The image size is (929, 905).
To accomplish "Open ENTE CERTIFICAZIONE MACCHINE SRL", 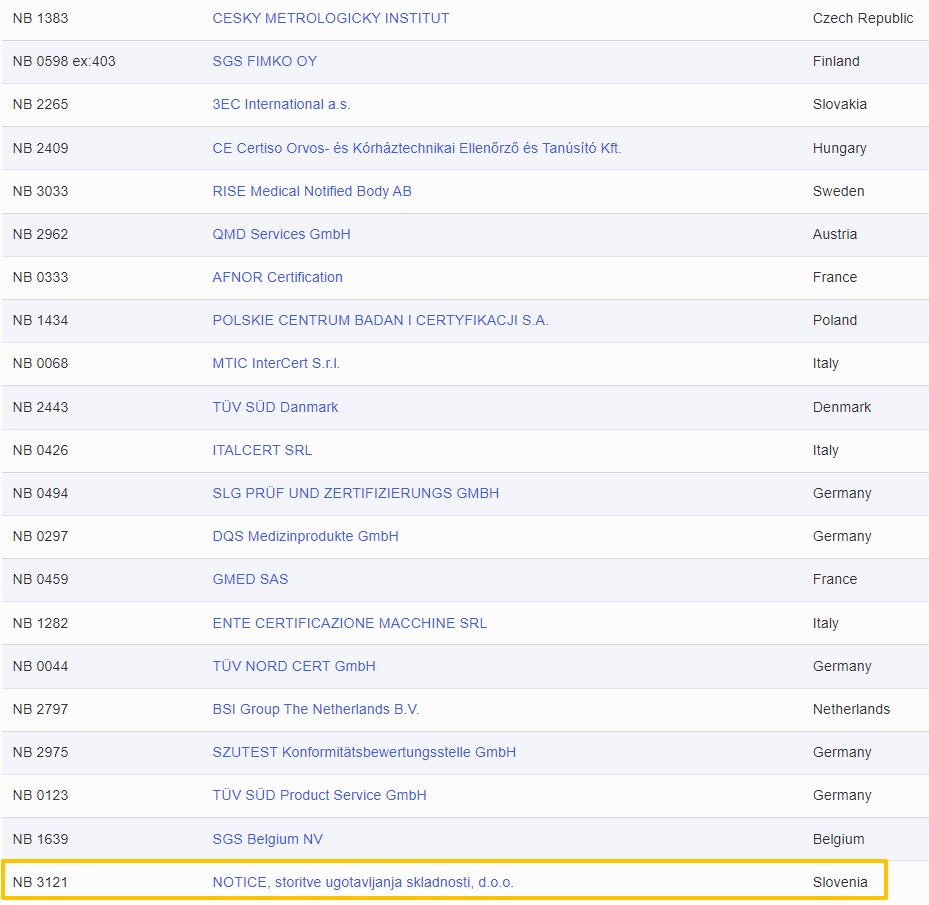I will [x=349, y=623].
